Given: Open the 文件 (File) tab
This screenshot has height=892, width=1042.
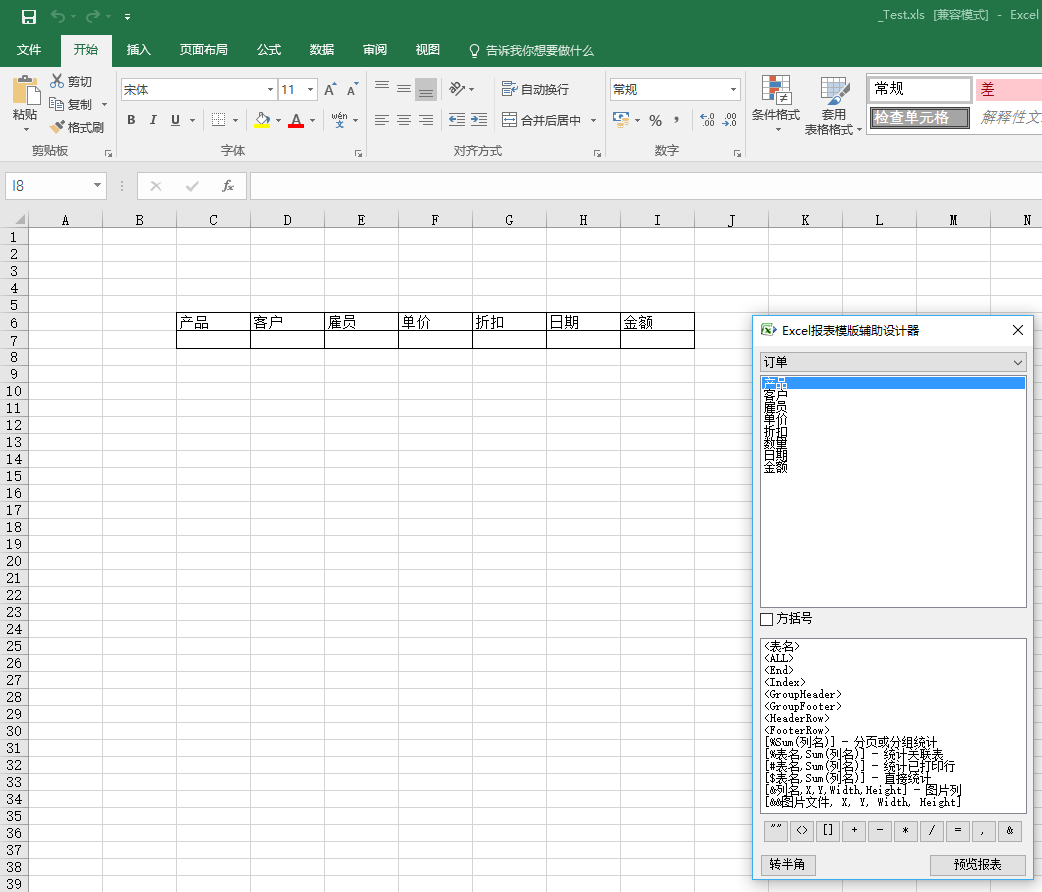Looking at the screenshot, I should tap(29, 50).
